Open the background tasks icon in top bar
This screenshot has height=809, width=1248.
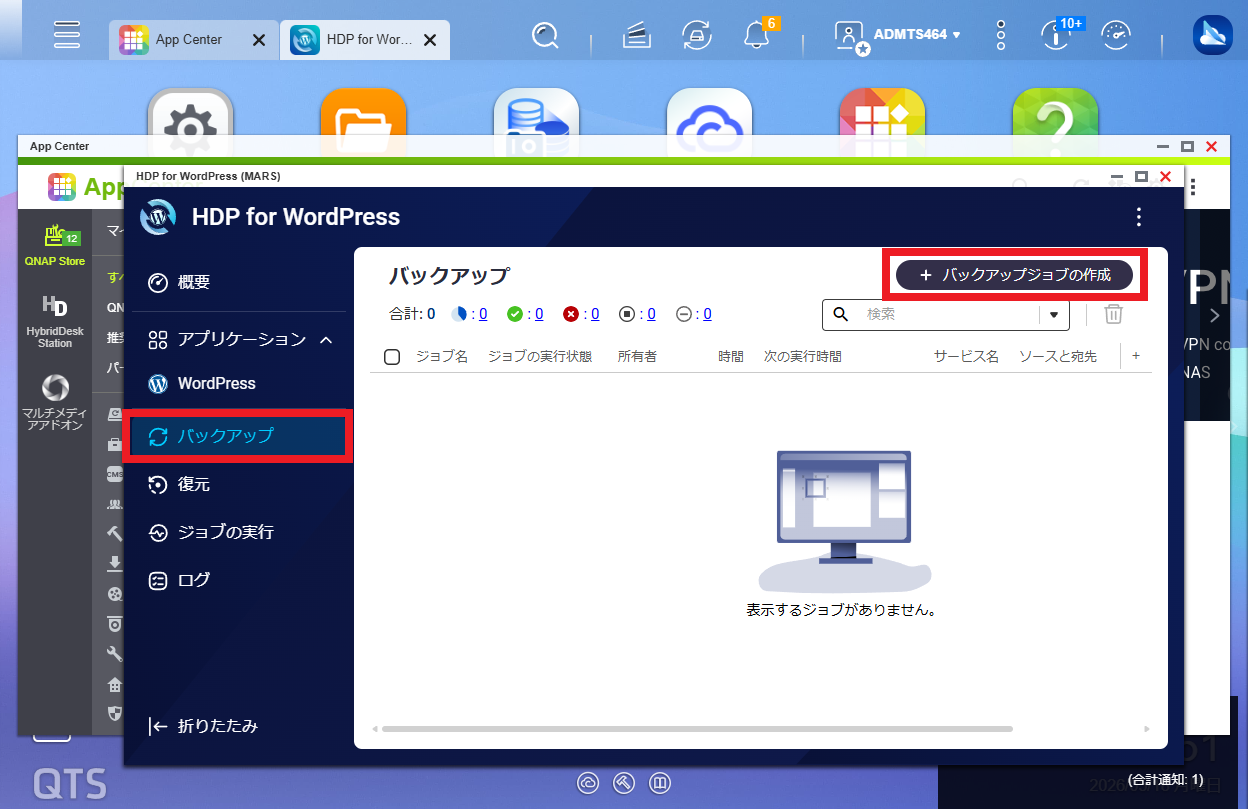[x=637, y=37]
